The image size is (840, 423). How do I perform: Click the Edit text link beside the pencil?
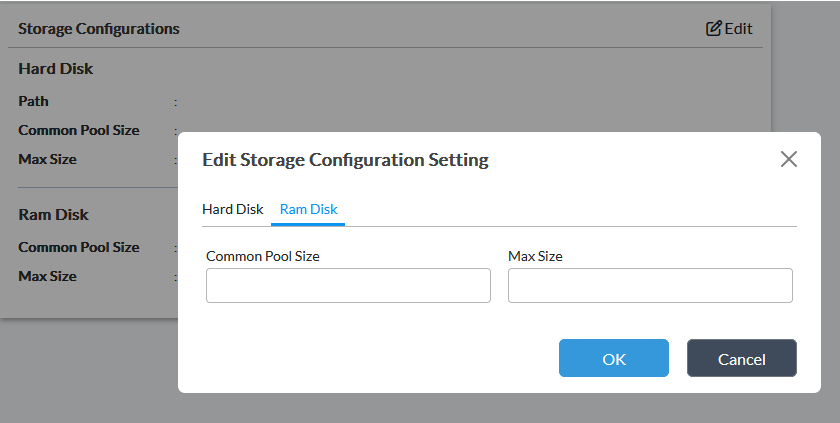(x=739, y=28)
